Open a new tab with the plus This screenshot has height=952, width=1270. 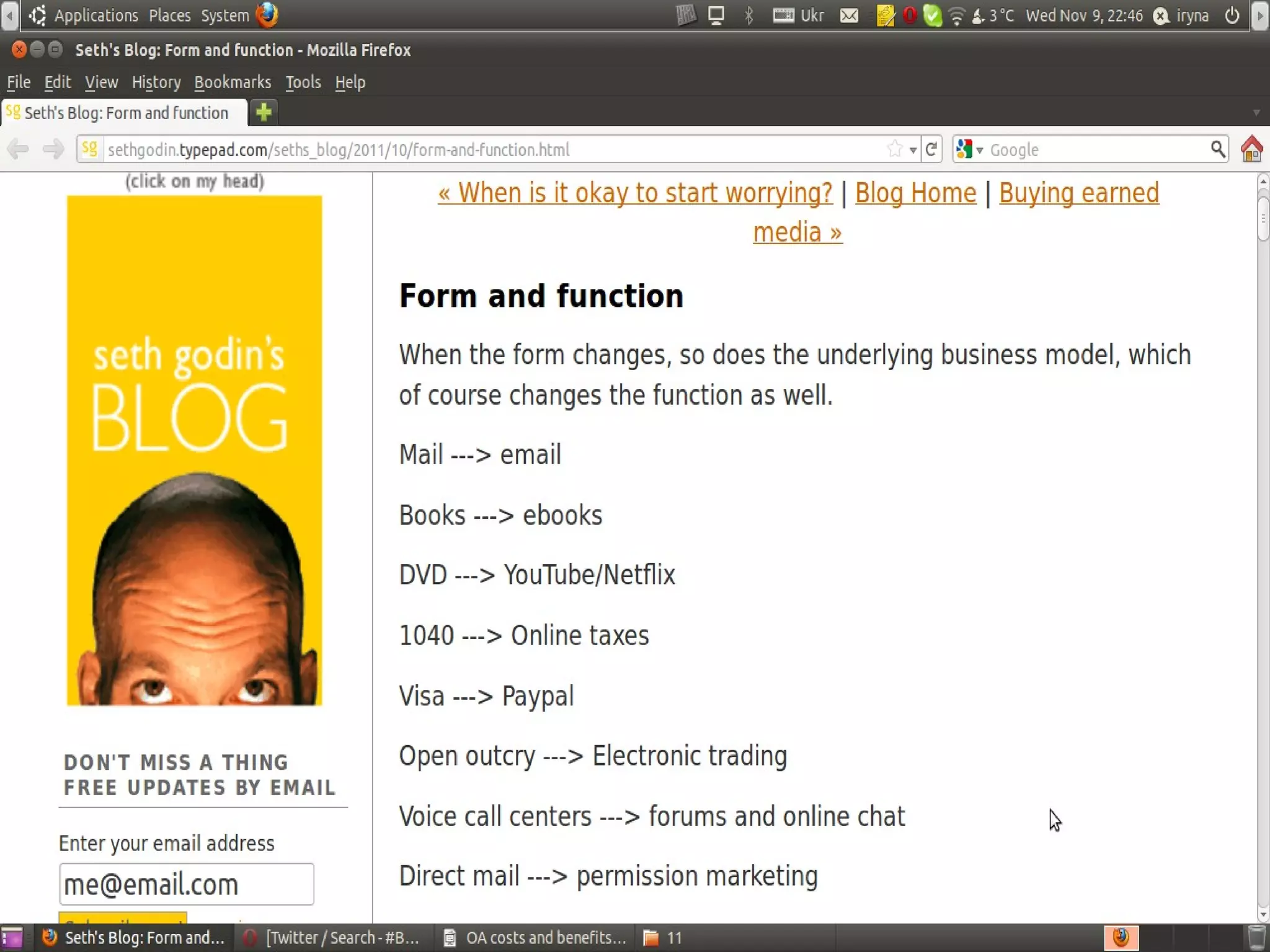(264, 112)
